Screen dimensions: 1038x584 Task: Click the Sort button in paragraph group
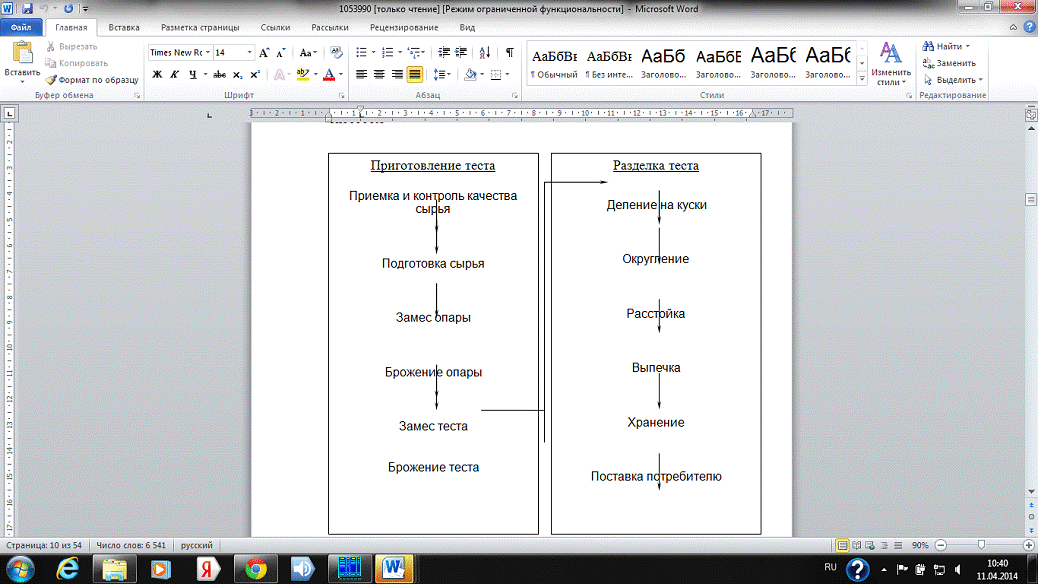485,52
